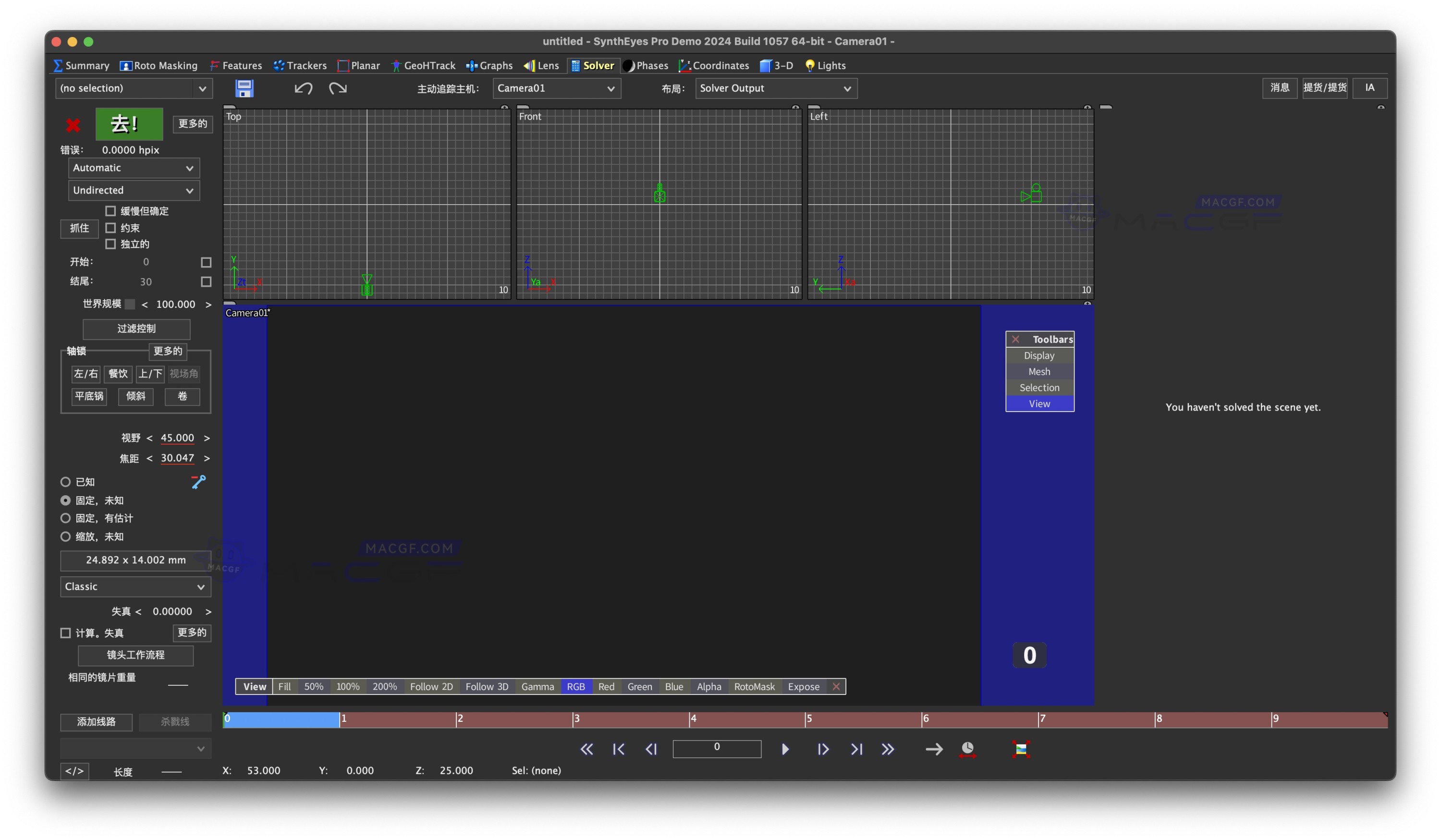Open 过滤控制 filter controls

click(136, 329)
